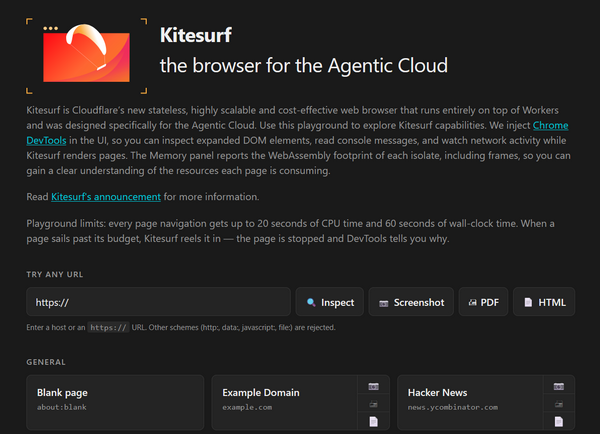The height and width of the screenshot is (434, 600).
Task: Click the Screenshot button next to Inspect
Action: (411, 302)
